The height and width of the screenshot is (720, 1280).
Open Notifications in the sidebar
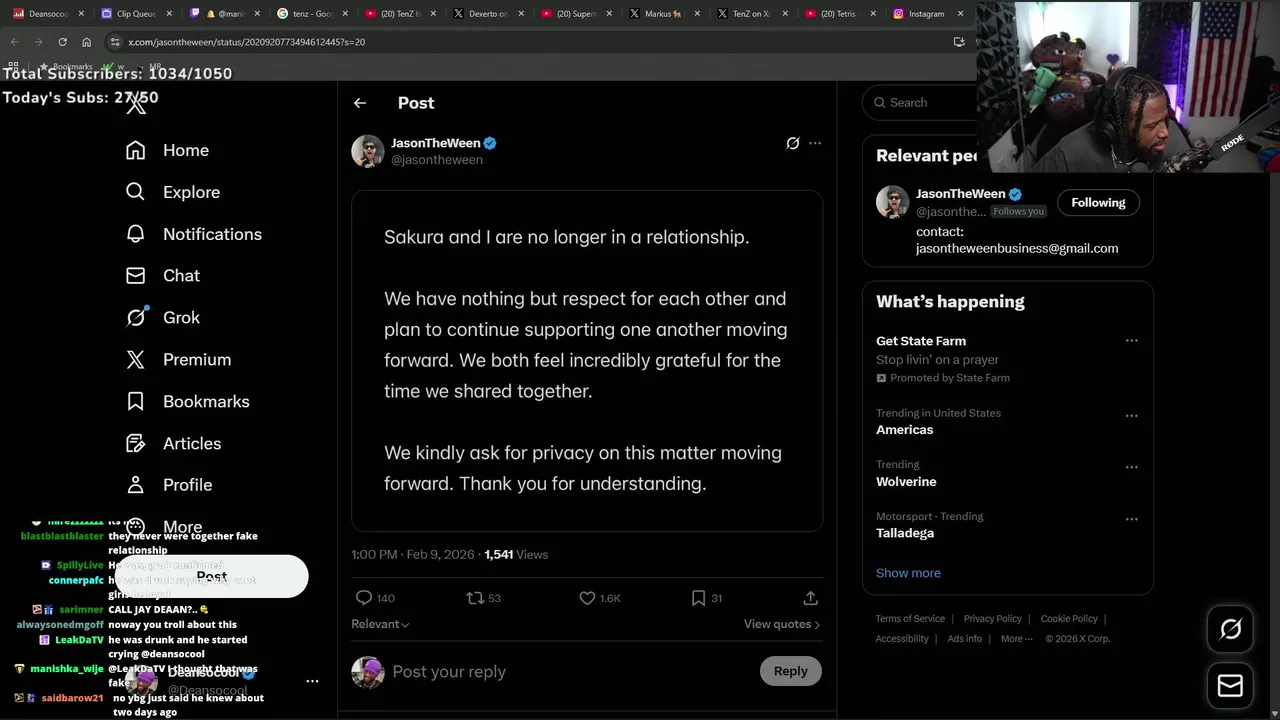pos(212,234)
